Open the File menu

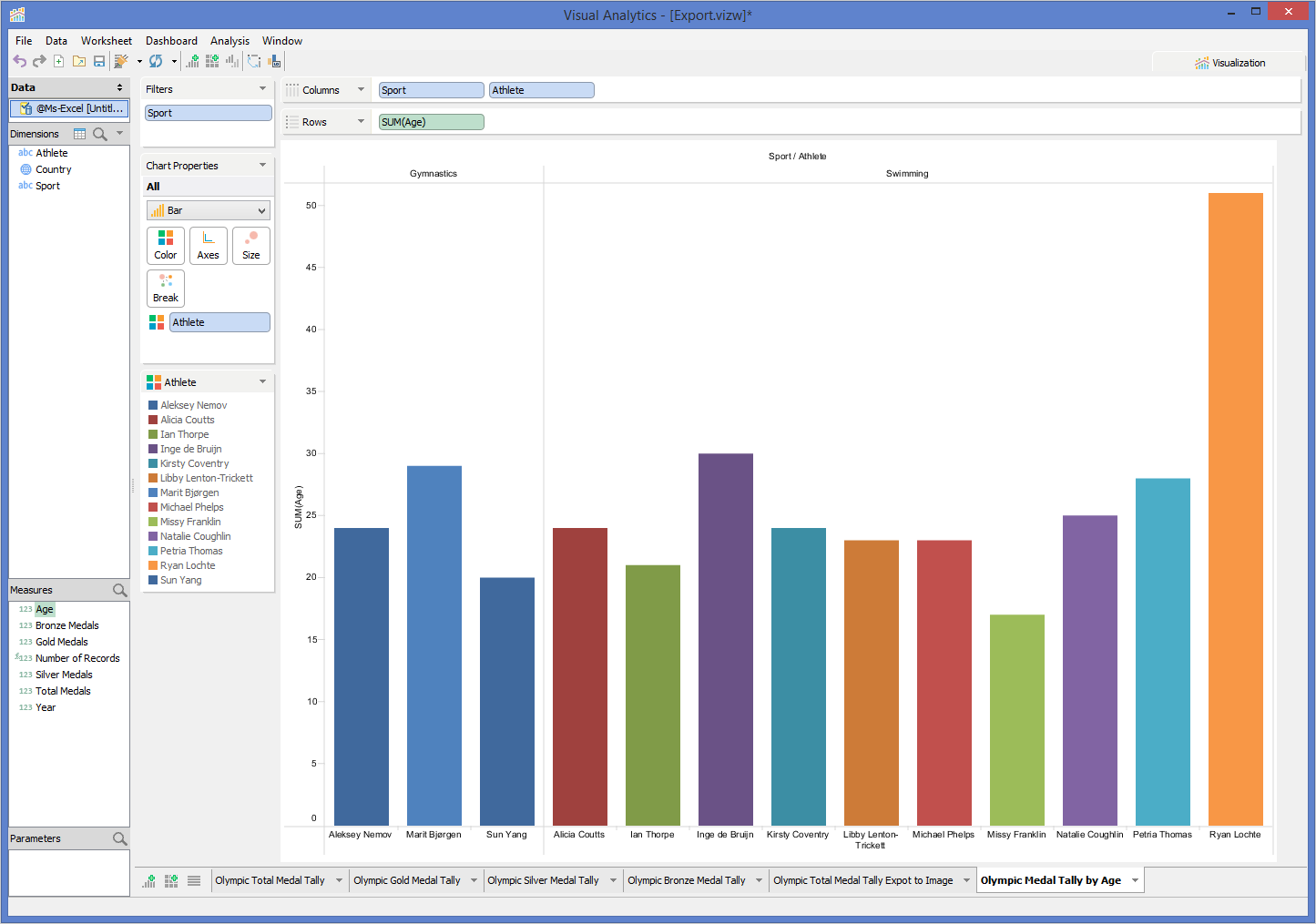click(x=24, y=41)
